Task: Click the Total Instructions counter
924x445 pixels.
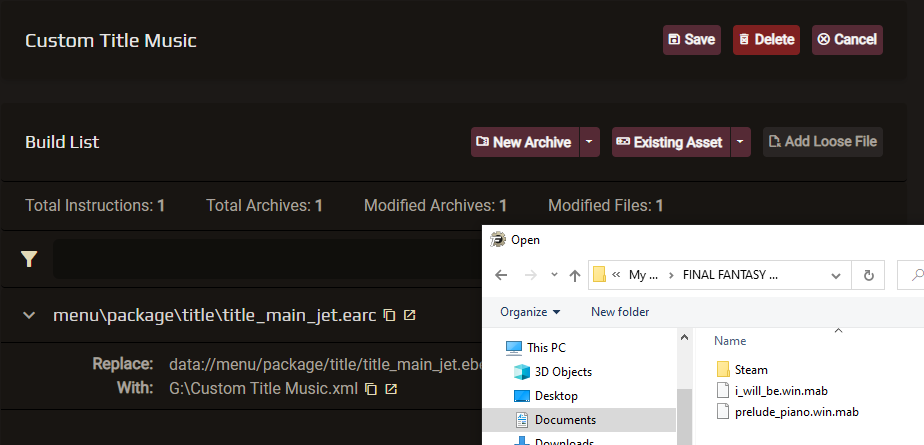Action: click(95, 206)
